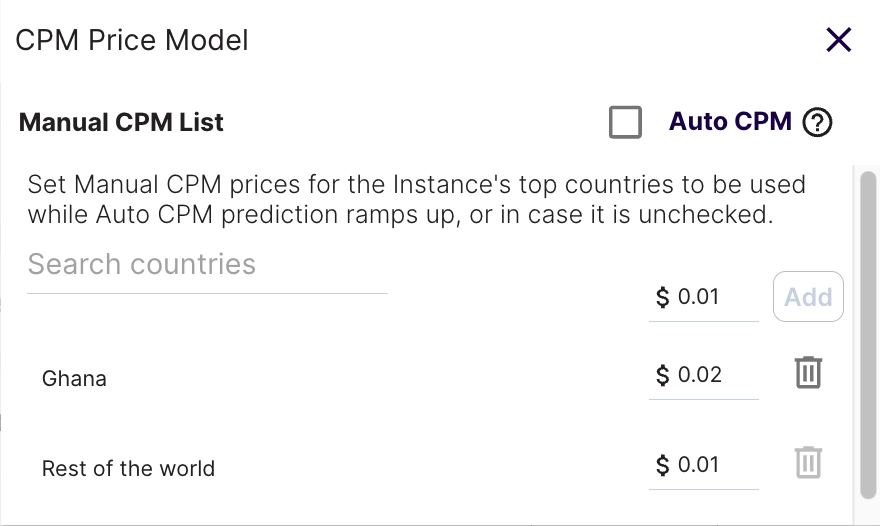
Task: Click the country list vertical scrollbar
Action: pyautogui.click(x=868, y=335)
